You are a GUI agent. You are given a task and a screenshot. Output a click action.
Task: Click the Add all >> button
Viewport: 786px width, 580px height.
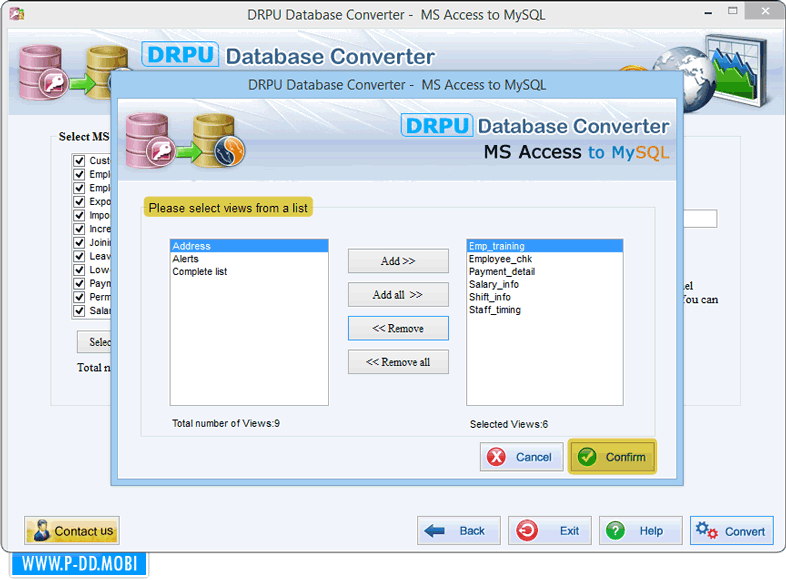click(x=398, y=294)
